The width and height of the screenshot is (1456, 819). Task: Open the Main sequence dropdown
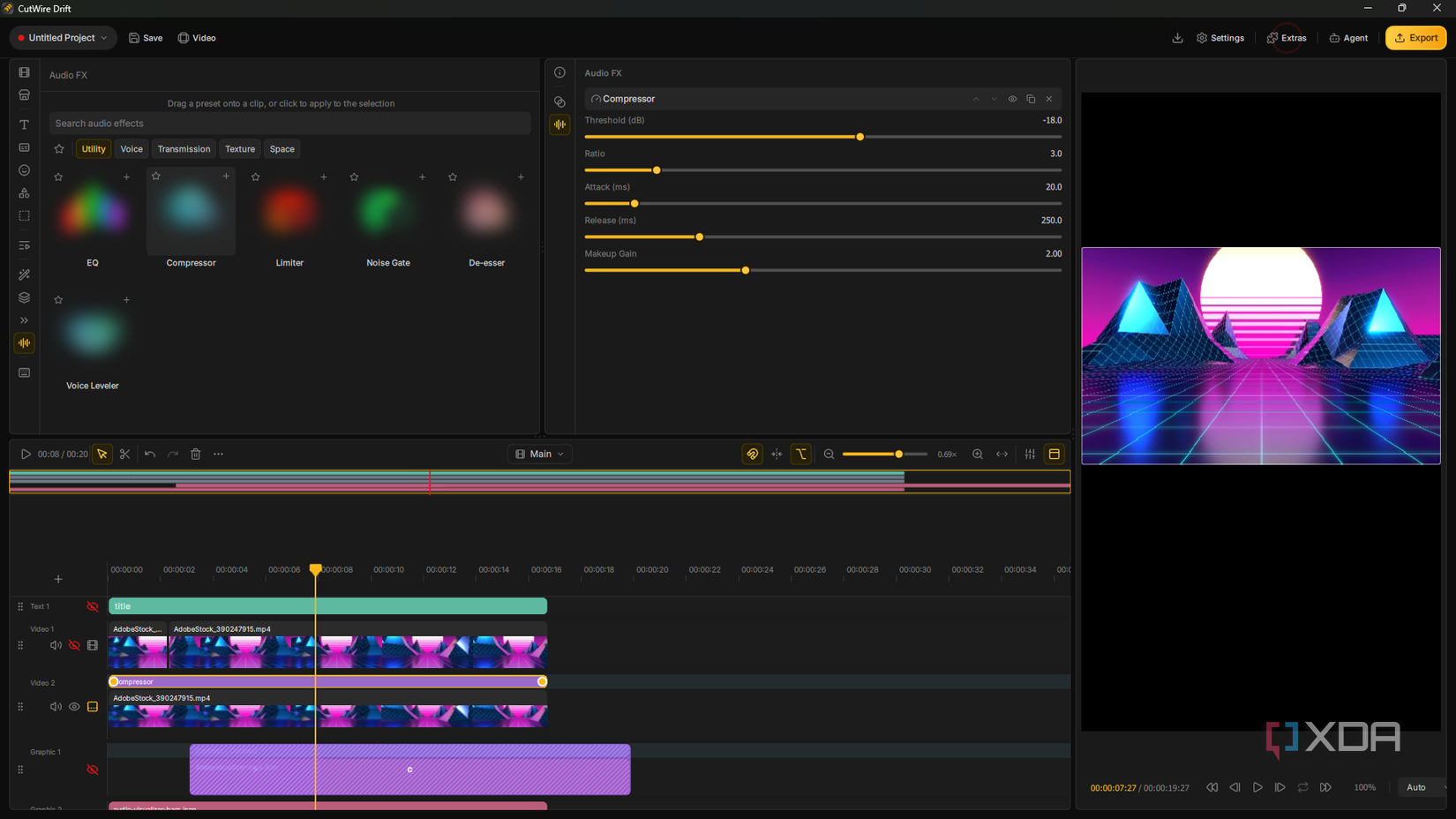point(540,454)
